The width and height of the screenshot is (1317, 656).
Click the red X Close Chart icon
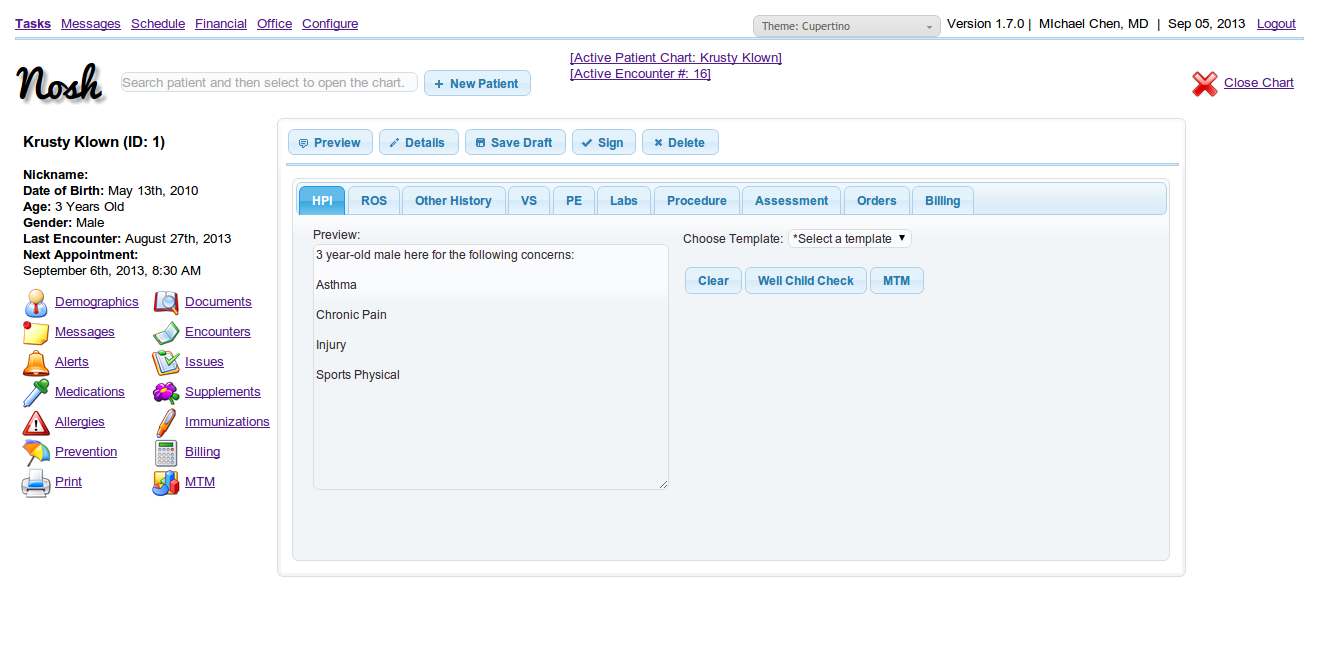coord(1205,84)
